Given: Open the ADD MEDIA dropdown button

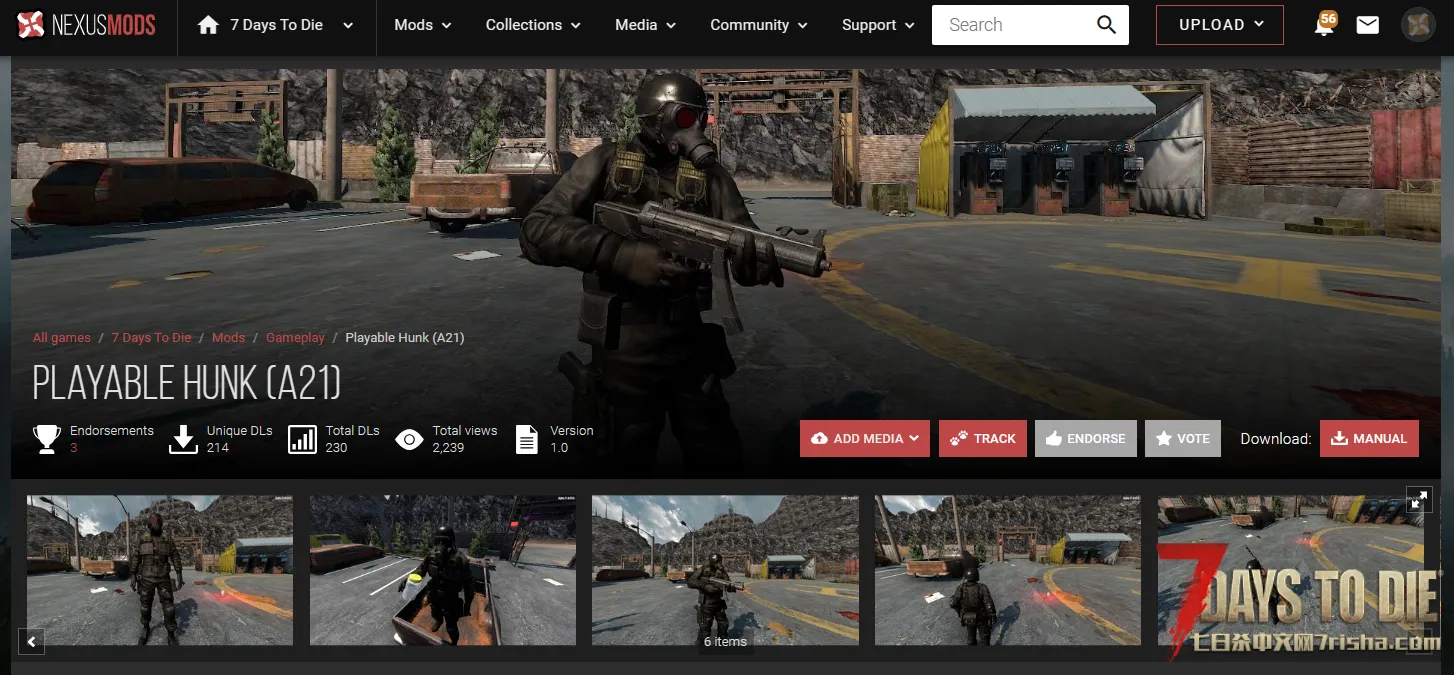Looking at the screenshot, I should click(865, 438).
